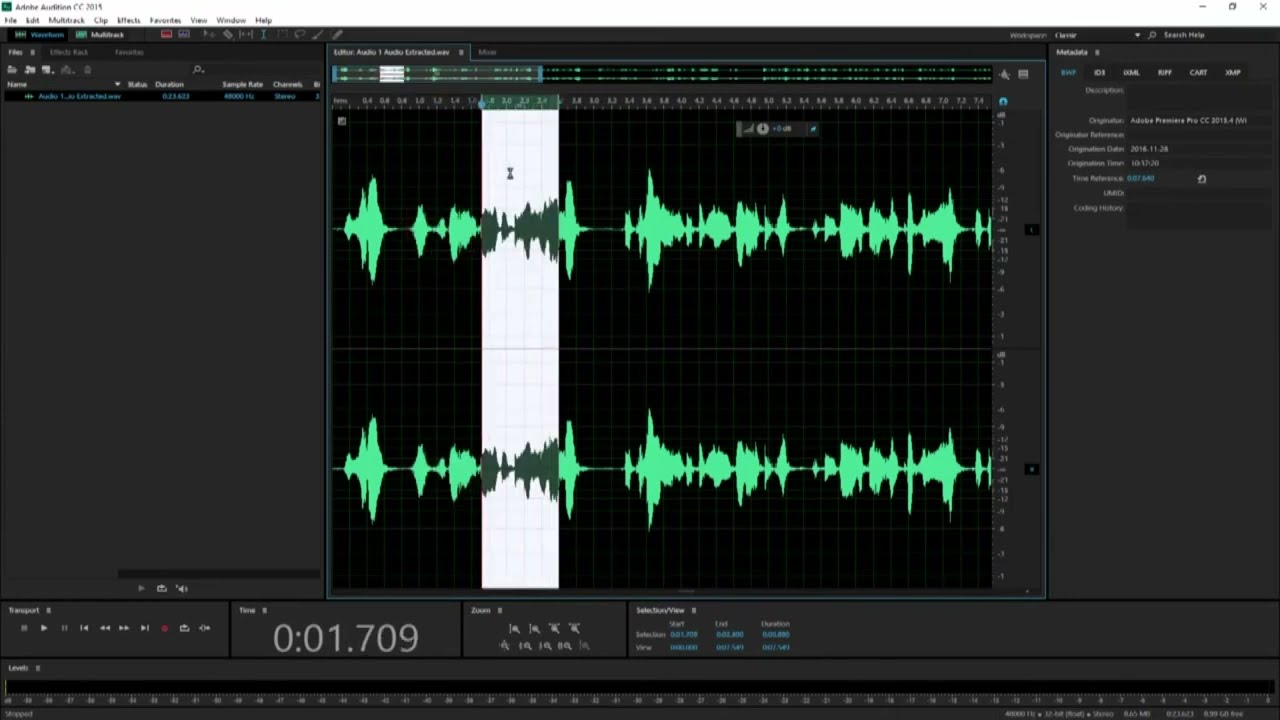The width and height of the screenshot is (1280, 720).
Task: Reset the Time Reference value
Action: pyautogui.click(x=1201, y=179)
